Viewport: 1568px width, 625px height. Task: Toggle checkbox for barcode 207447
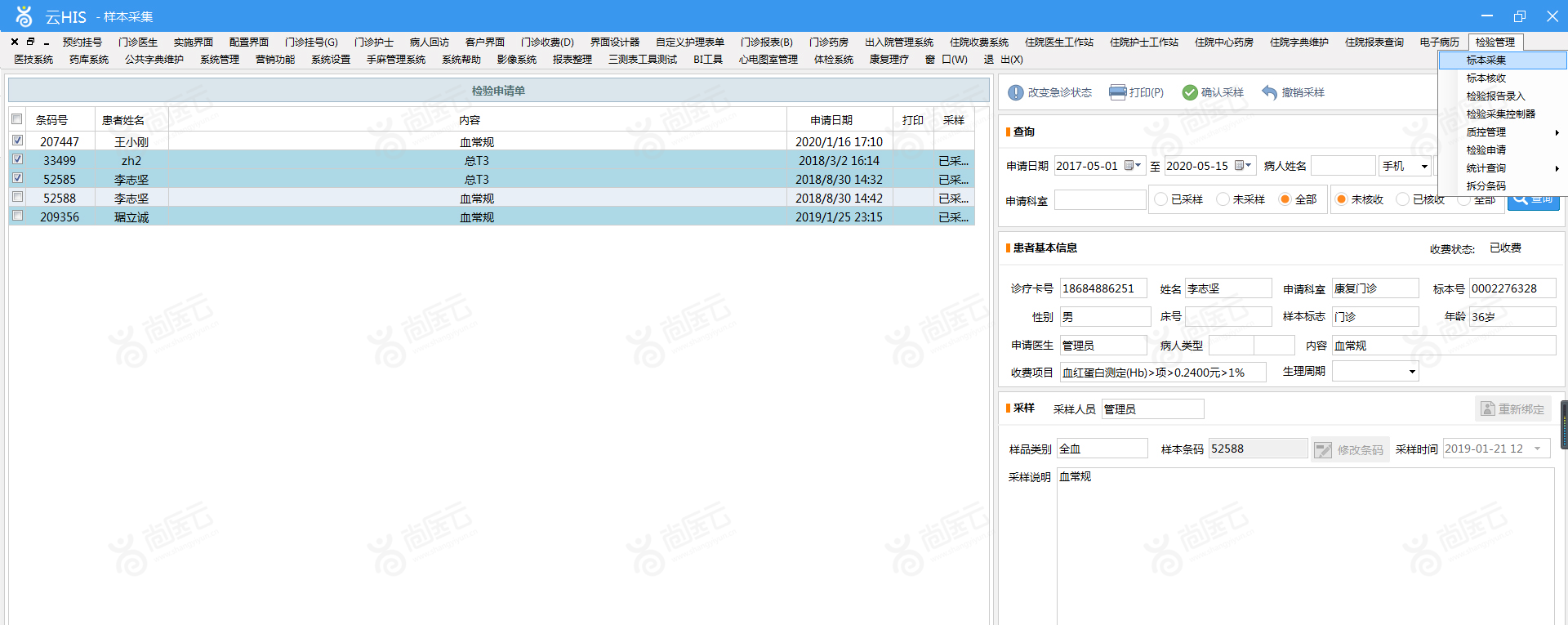pyautogui.click(x=17, y=141)
